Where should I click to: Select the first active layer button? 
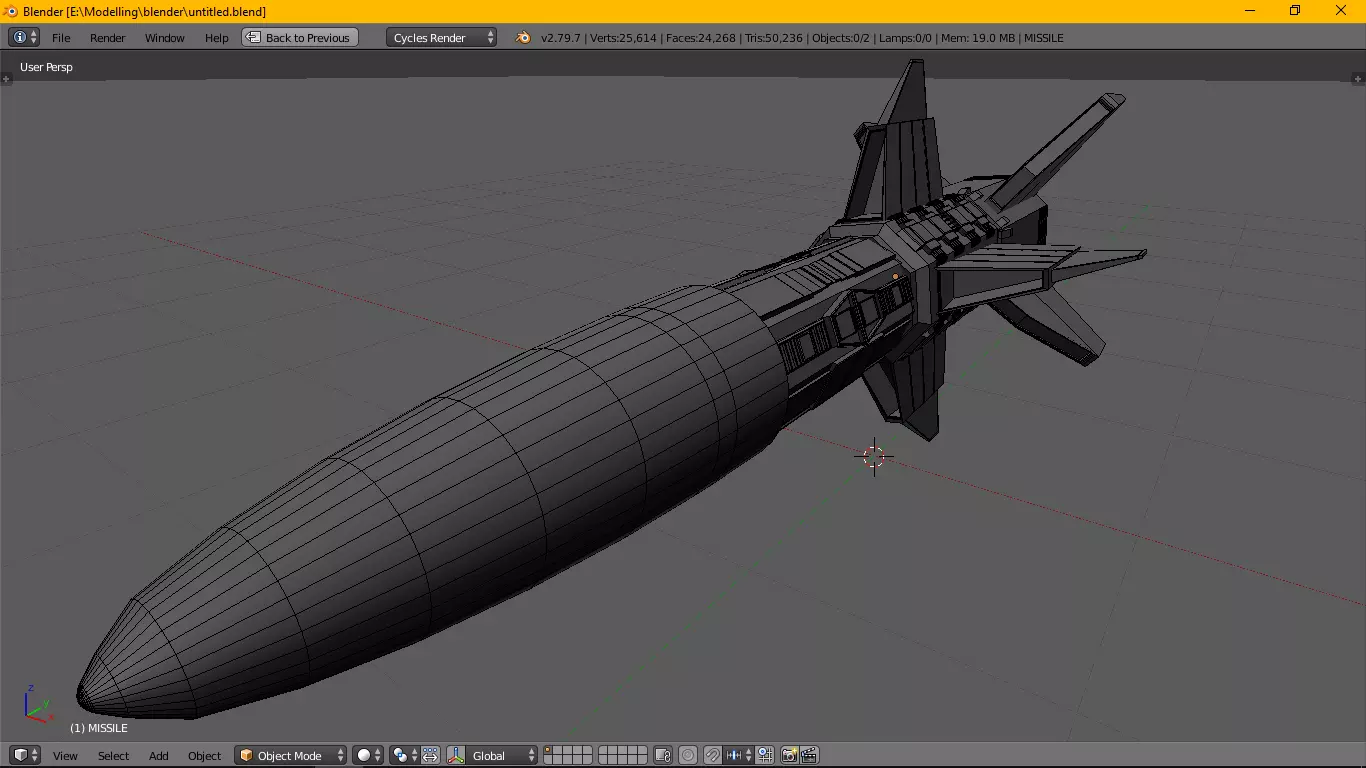pyautogui.click(x=547, y=750)
